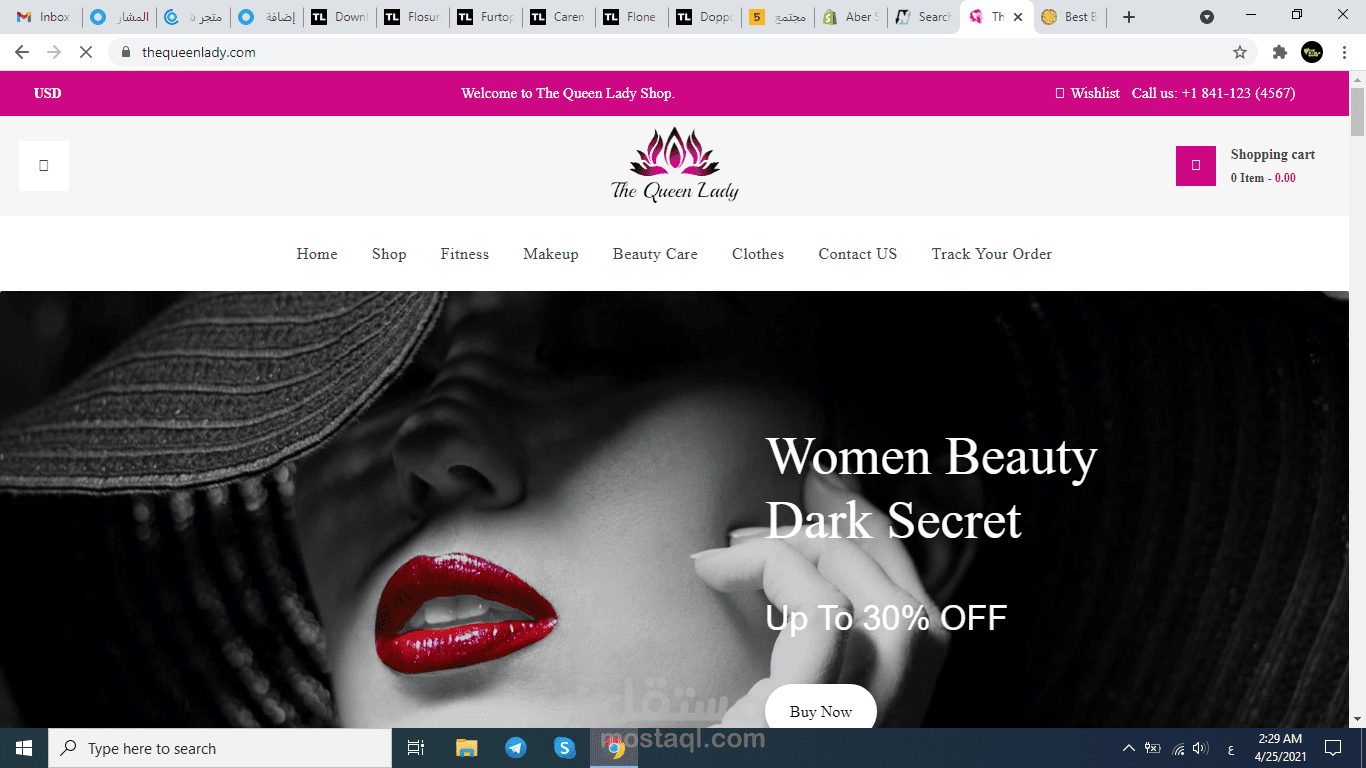The image size is (1366, 768).
Task: Switch to the Aber Shopify tab
Action: pos(849,17)
